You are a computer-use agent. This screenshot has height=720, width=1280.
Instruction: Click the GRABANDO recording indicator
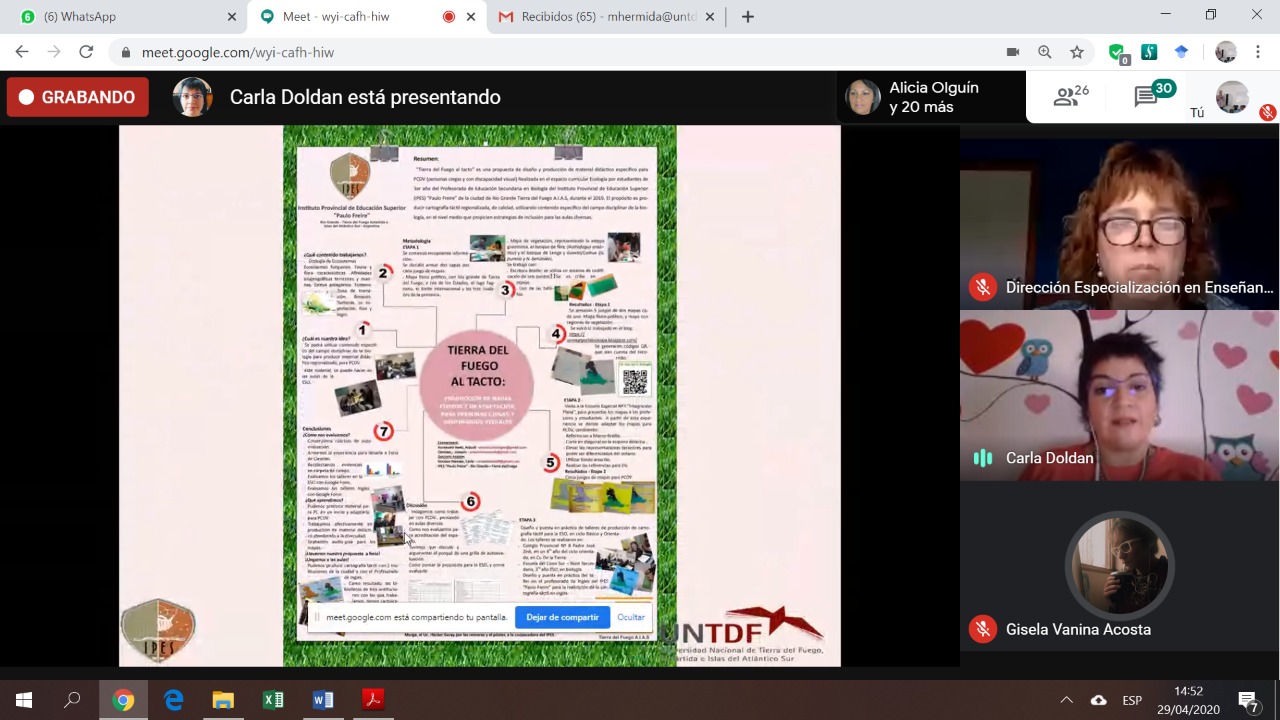[77, 97]
